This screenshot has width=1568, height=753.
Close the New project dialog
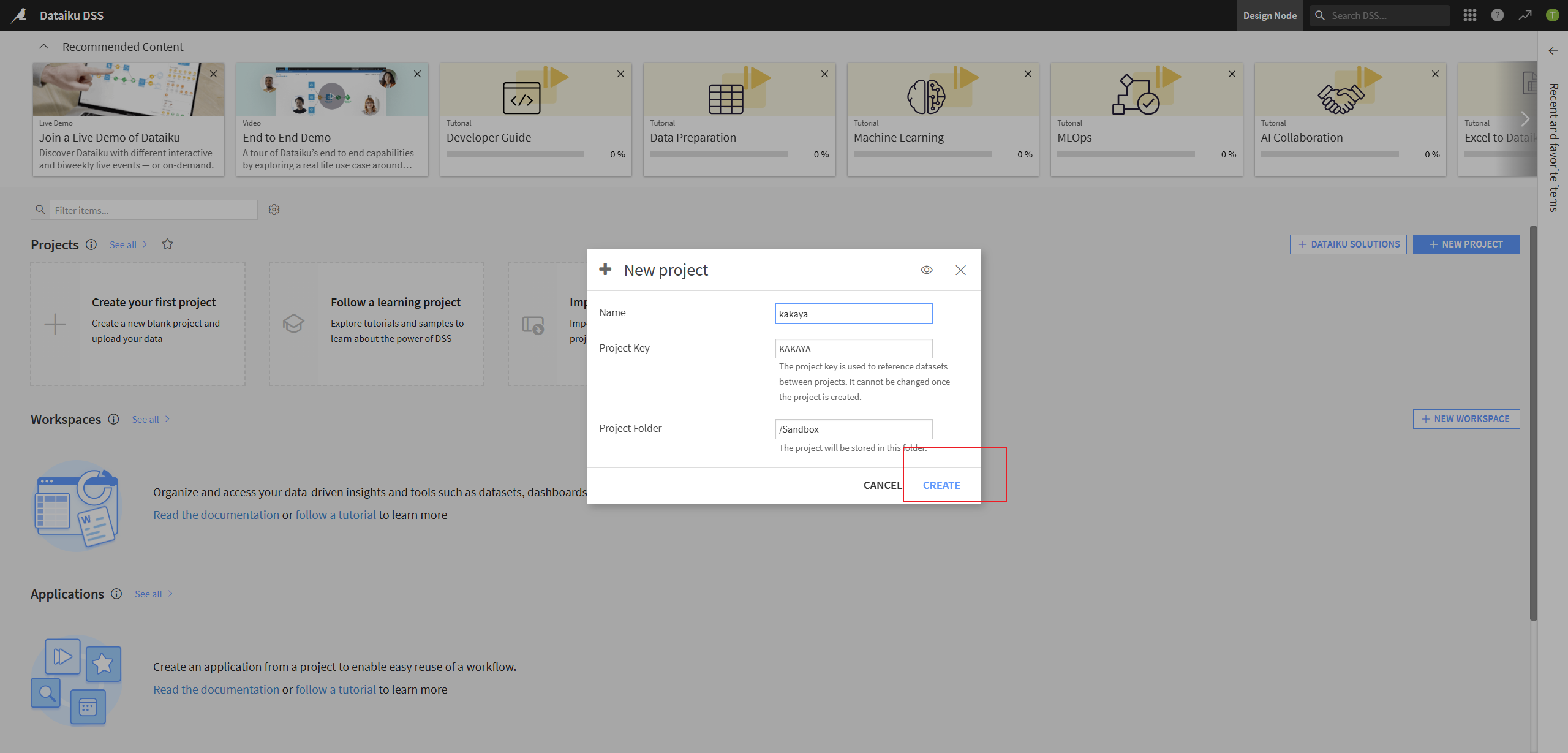click(960, 270)
